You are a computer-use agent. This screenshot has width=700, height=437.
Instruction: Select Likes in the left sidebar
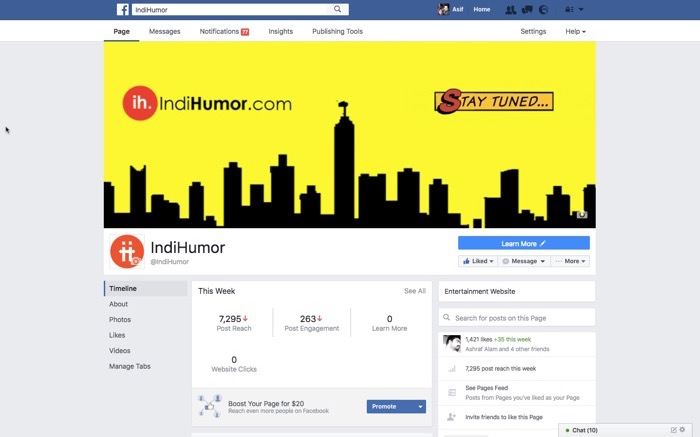(117, 335)
